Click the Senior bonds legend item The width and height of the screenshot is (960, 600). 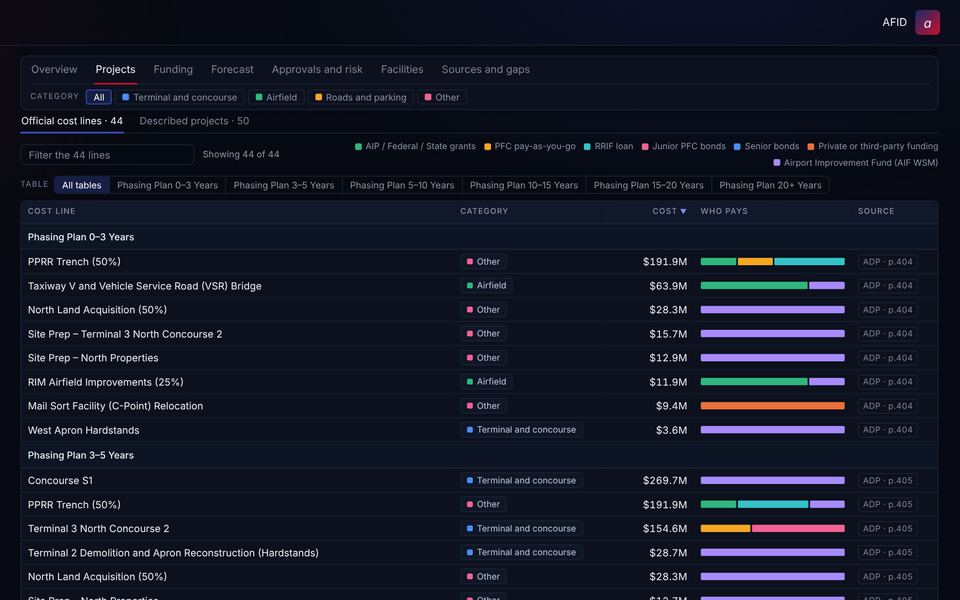pos(766,146)
